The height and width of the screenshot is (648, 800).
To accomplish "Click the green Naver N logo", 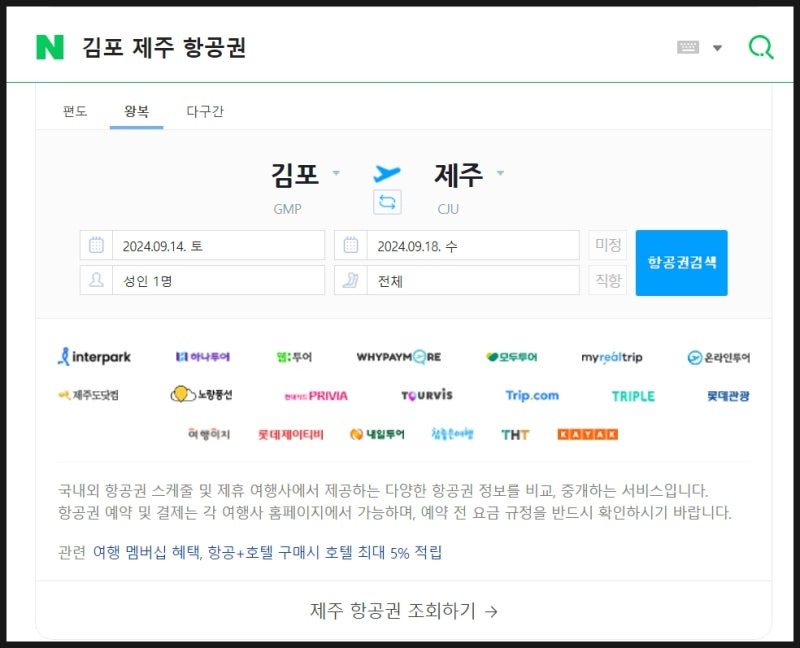I will [50, 47].
